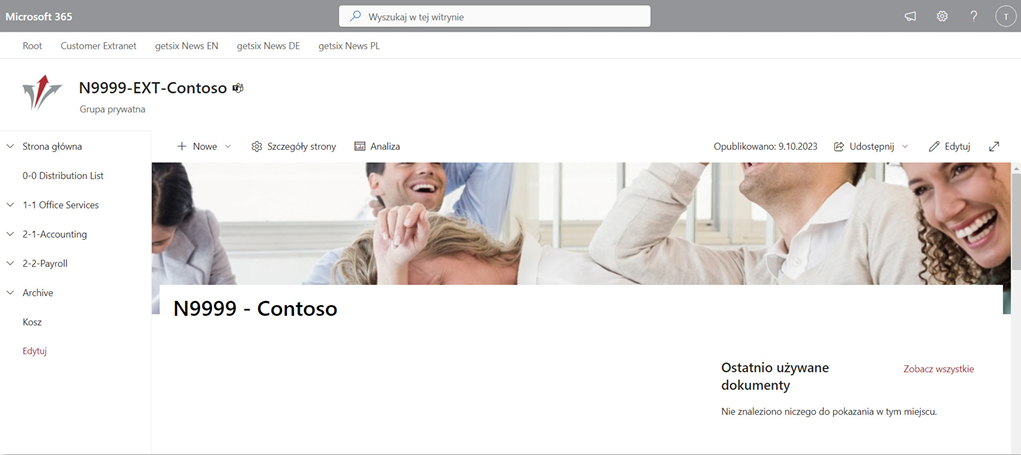
Task: Click the Szczegóły strony button label
Action: [x=301, y=146]
